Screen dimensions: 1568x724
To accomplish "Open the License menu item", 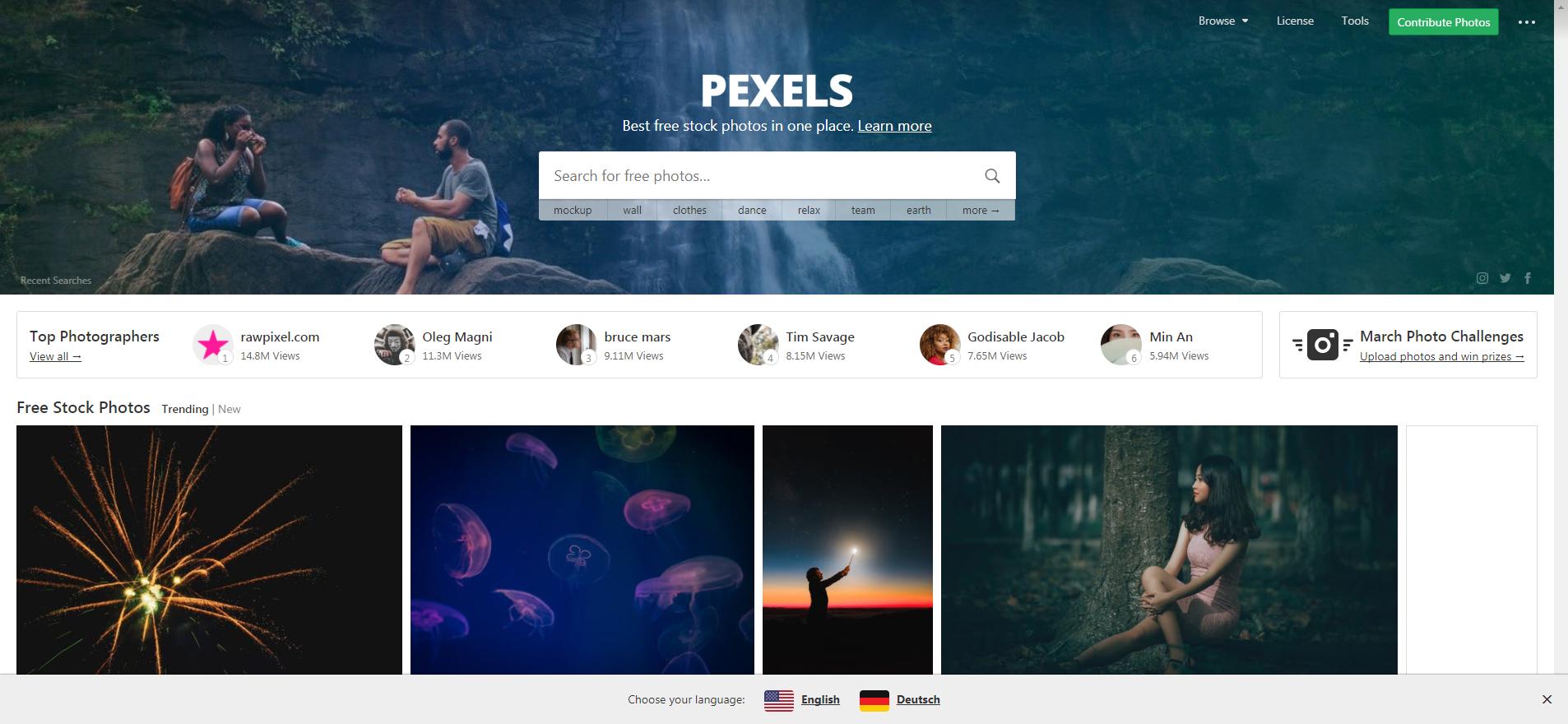I will (x=1295, y=21).
